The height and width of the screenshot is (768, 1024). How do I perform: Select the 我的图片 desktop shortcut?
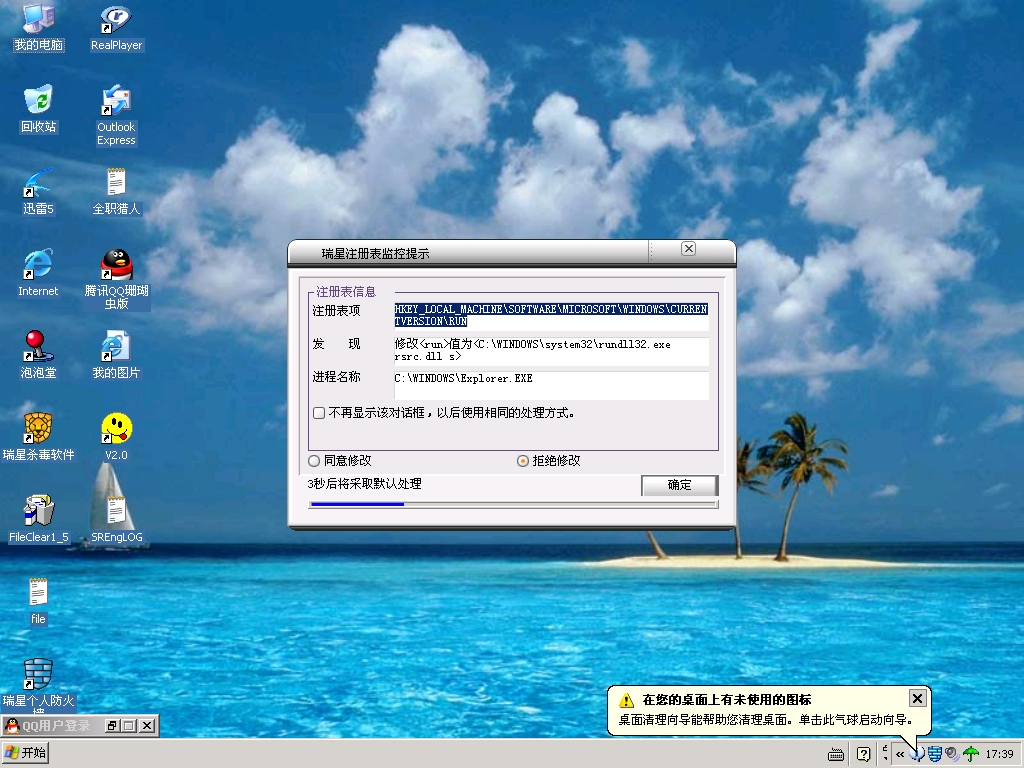[116, 355]
